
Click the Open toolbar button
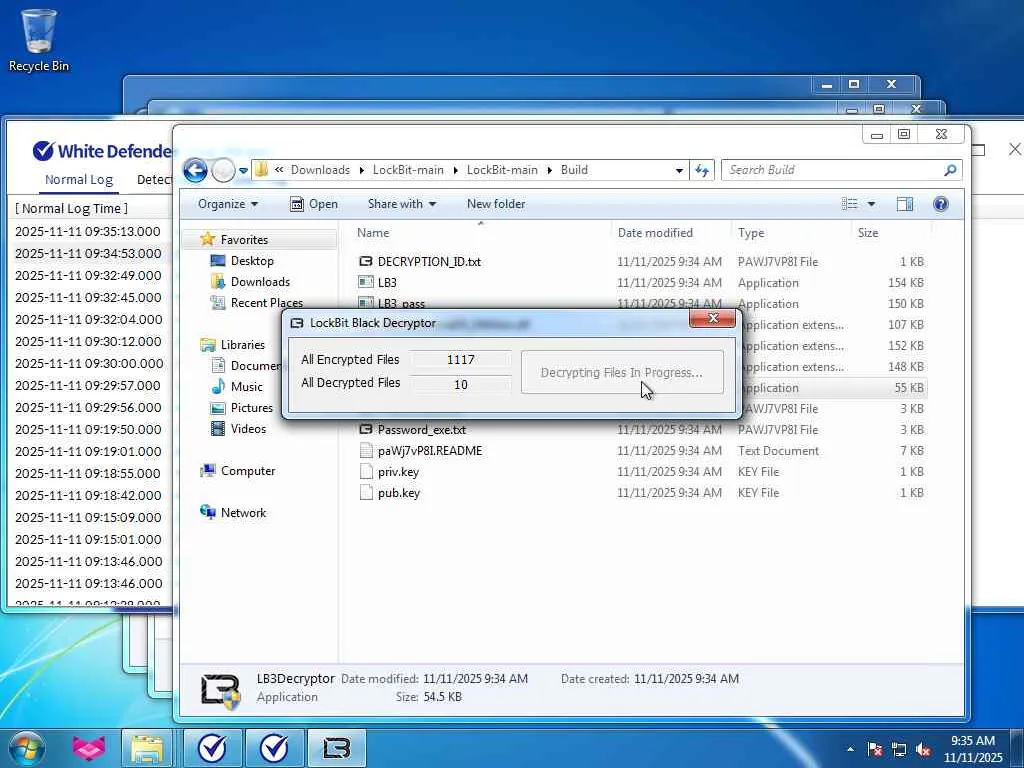313,204
